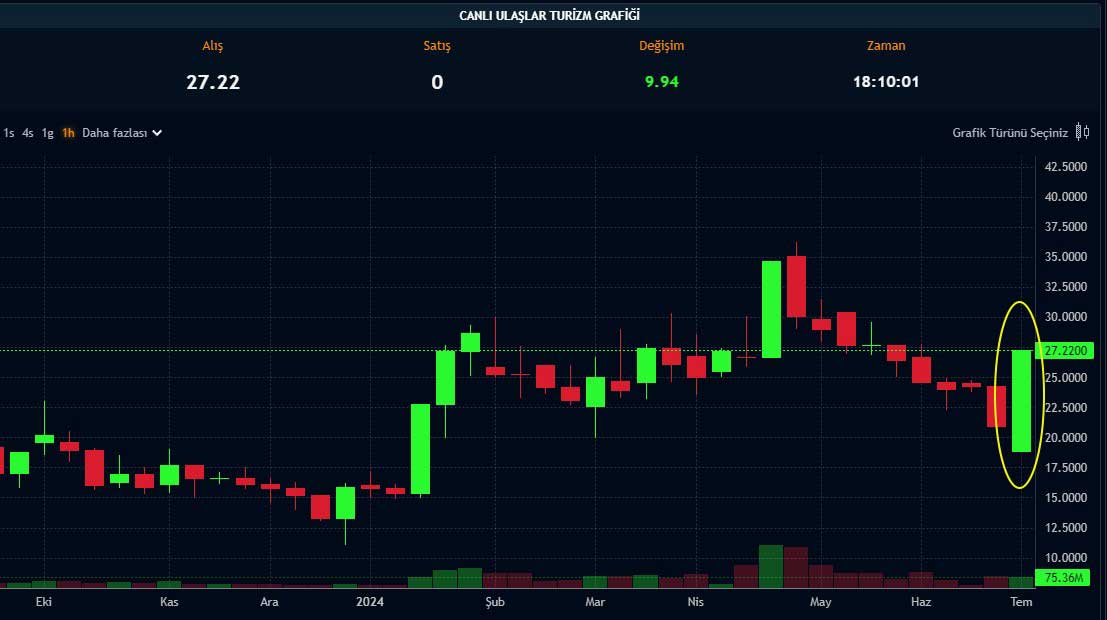Click the Değişim label
The width and height of the screenshot is (1107, 620).
(662, 45)
